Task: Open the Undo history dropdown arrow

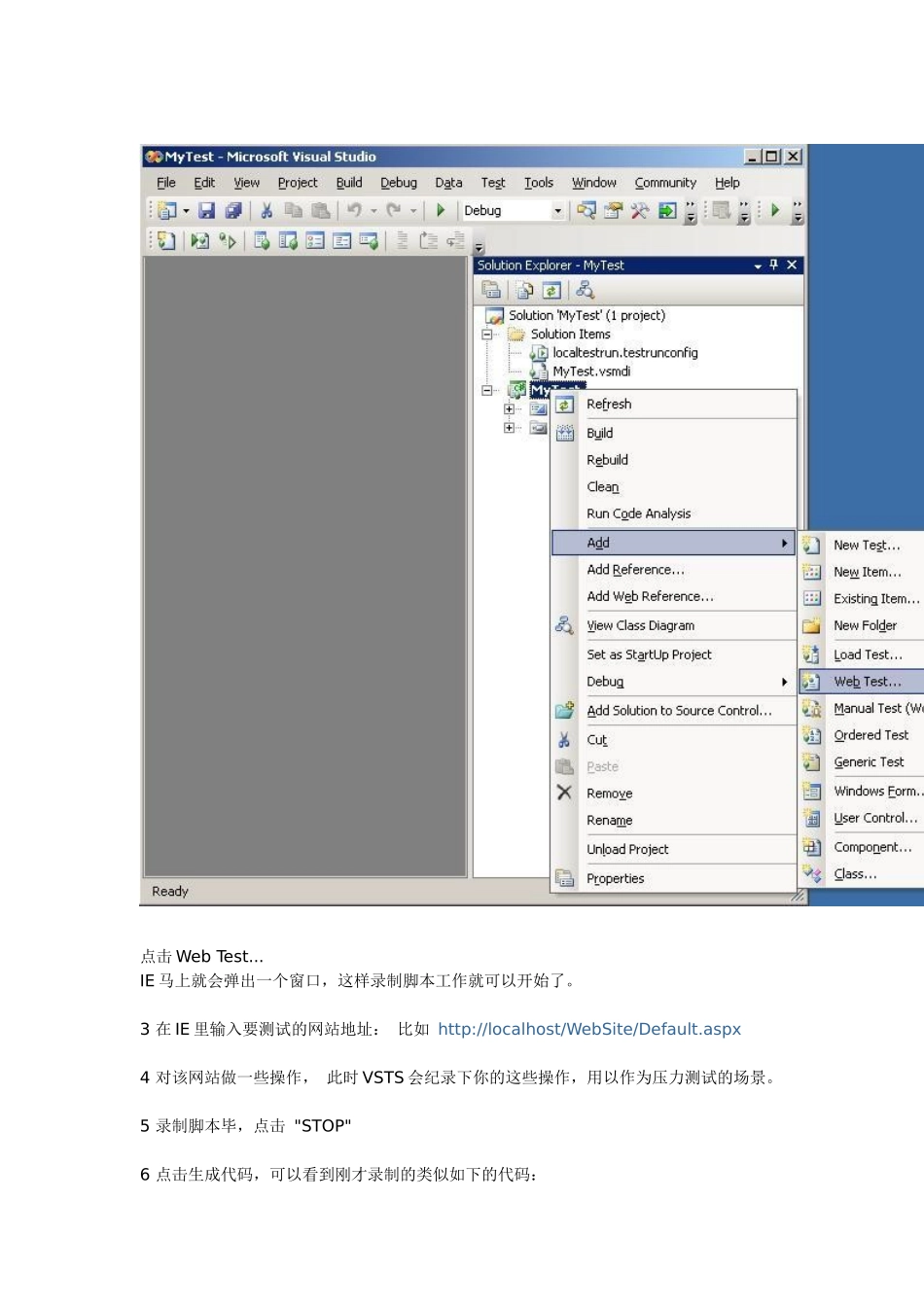Action: [373, 210]
